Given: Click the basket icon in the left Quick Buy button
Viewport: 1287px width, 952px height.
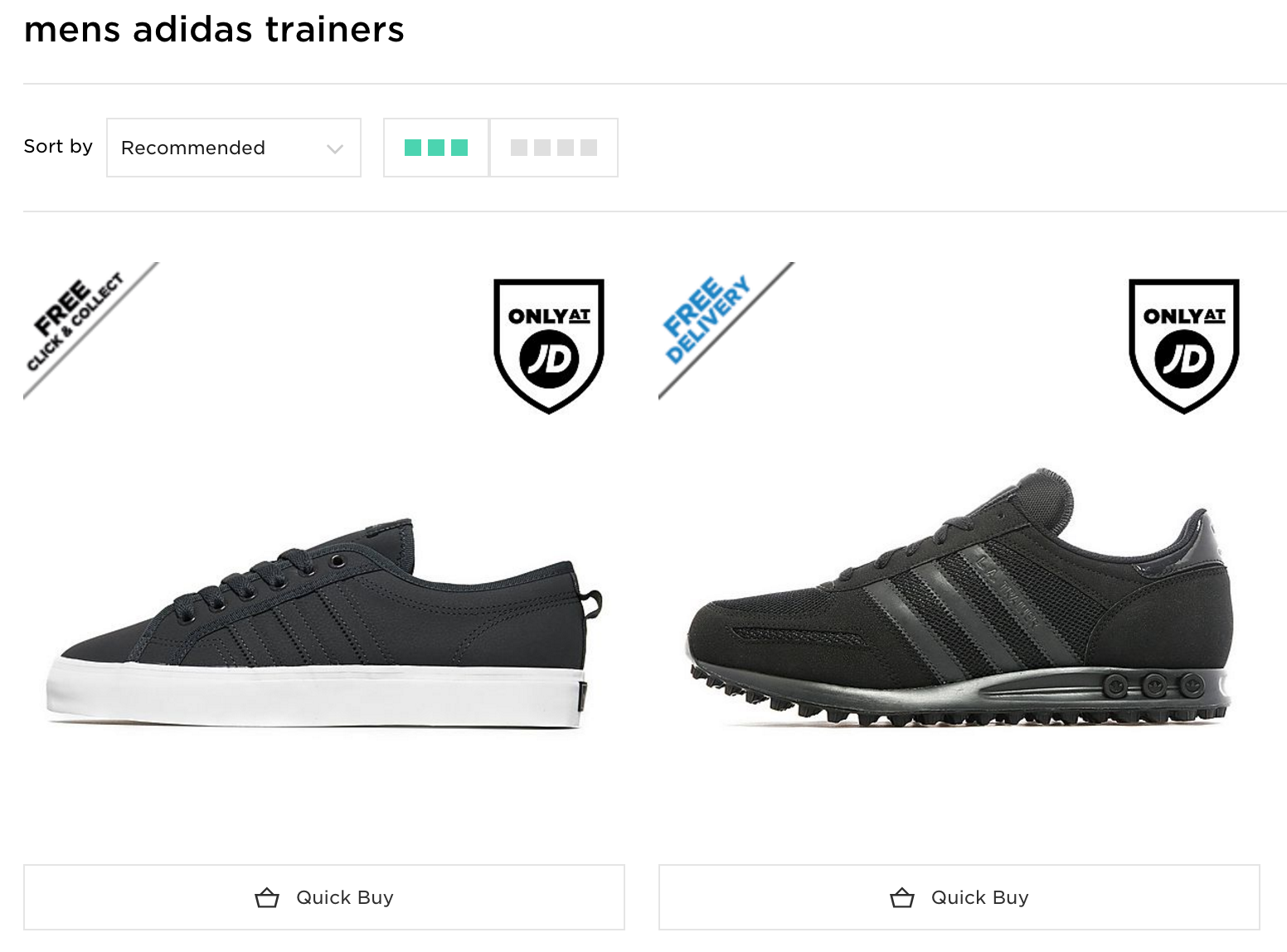Looking at the screenshot, I should pos(266,896).
